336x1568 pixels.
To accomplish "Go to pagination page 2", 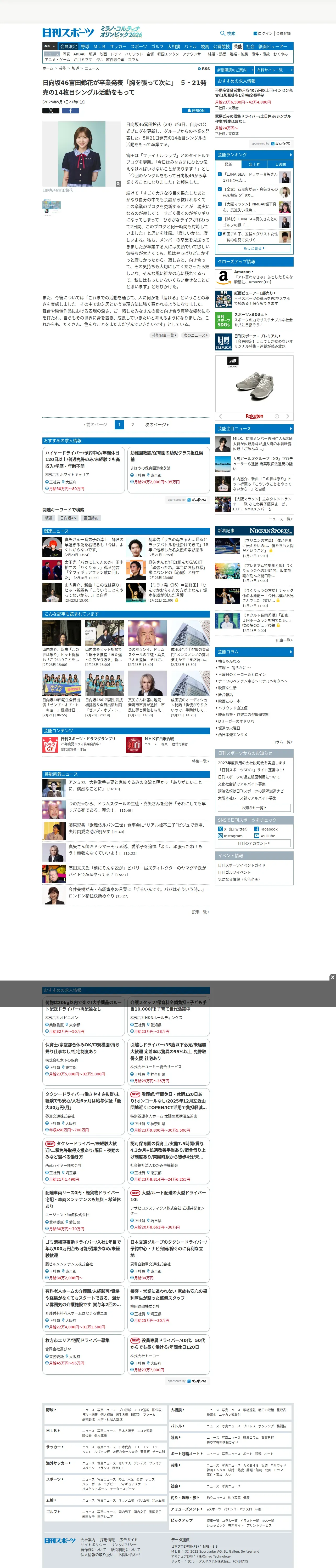I will (x=133, y=425).
